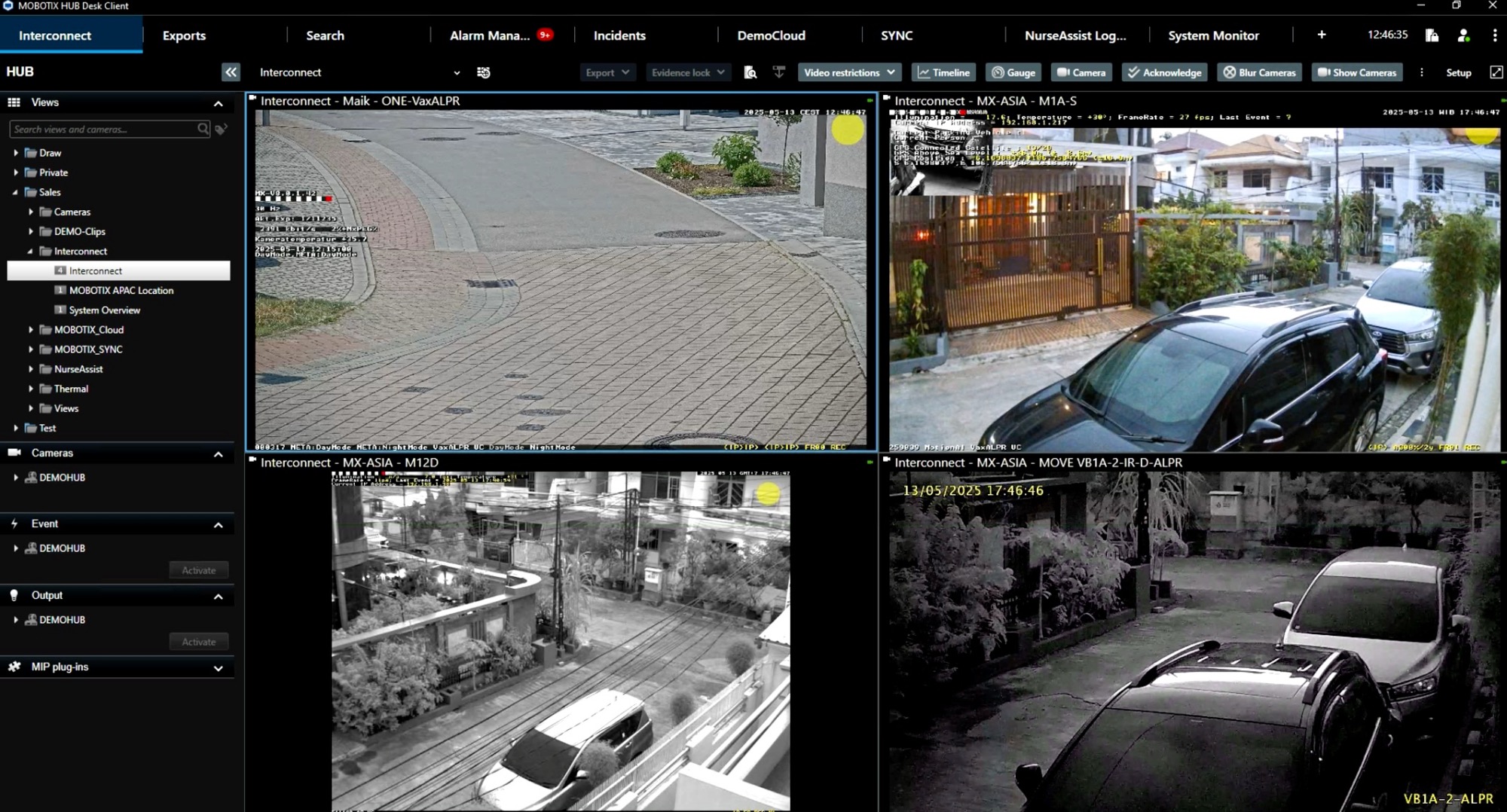Open the Video restrictions dropdown

click(x=849, y=72)
